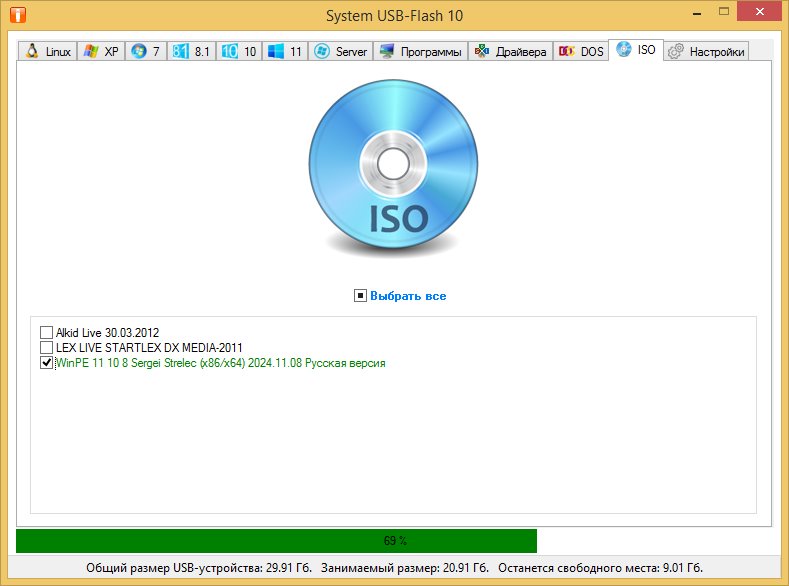
Task: Click the Windows 7 orb icon
Action: (x=138, y=52)
